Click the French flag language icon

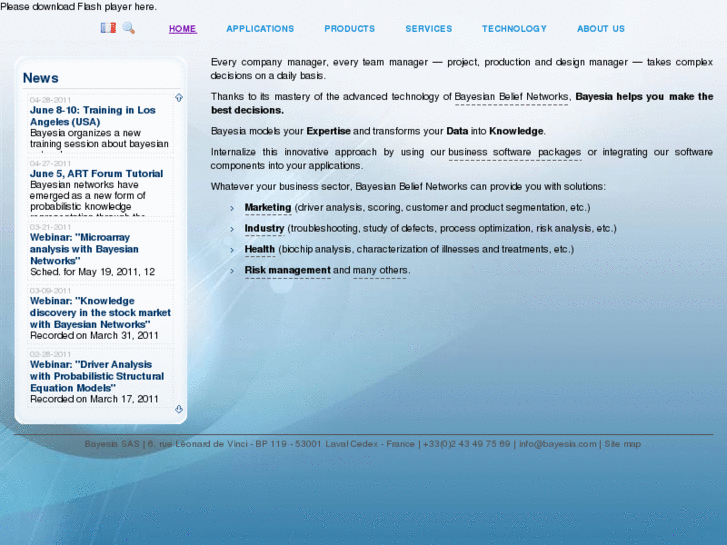108,28
